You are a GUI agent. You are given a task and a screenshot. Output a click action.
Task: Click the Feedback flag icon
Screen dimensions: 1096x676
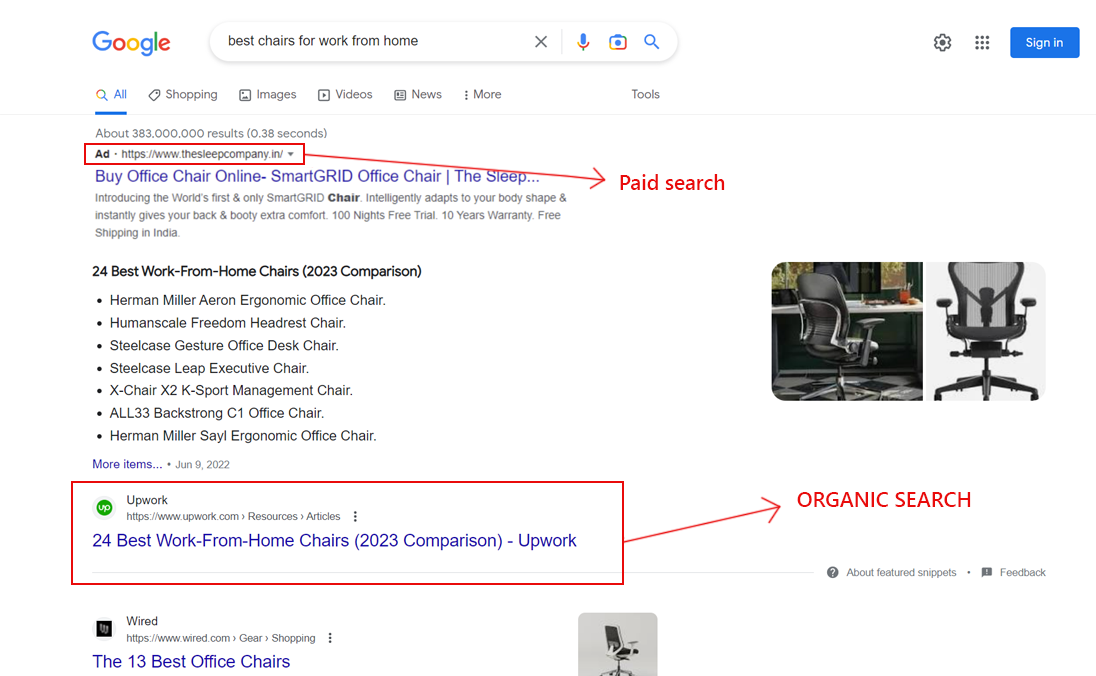pyautogui.click(x=987, y=573)
